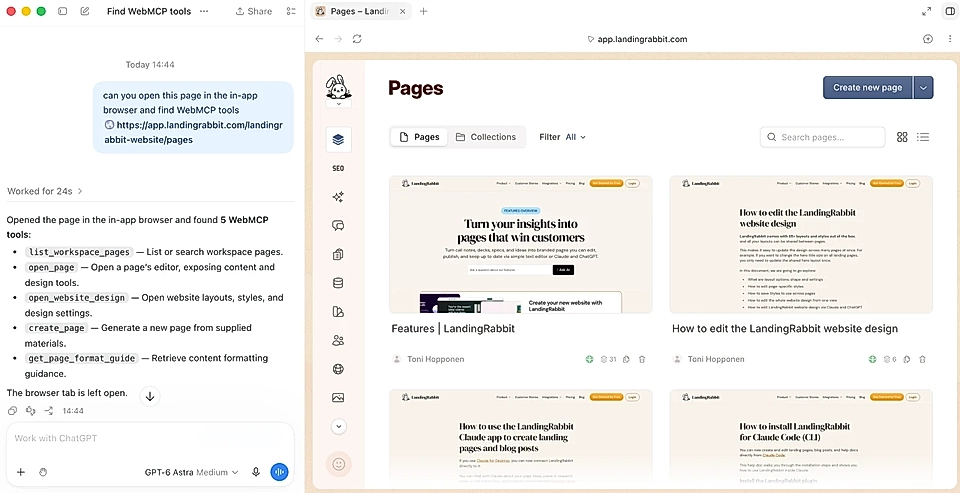The height and width of the screenshot is (493, 960).
Task: Start dictation with the microphone icon
Action: 256,472
